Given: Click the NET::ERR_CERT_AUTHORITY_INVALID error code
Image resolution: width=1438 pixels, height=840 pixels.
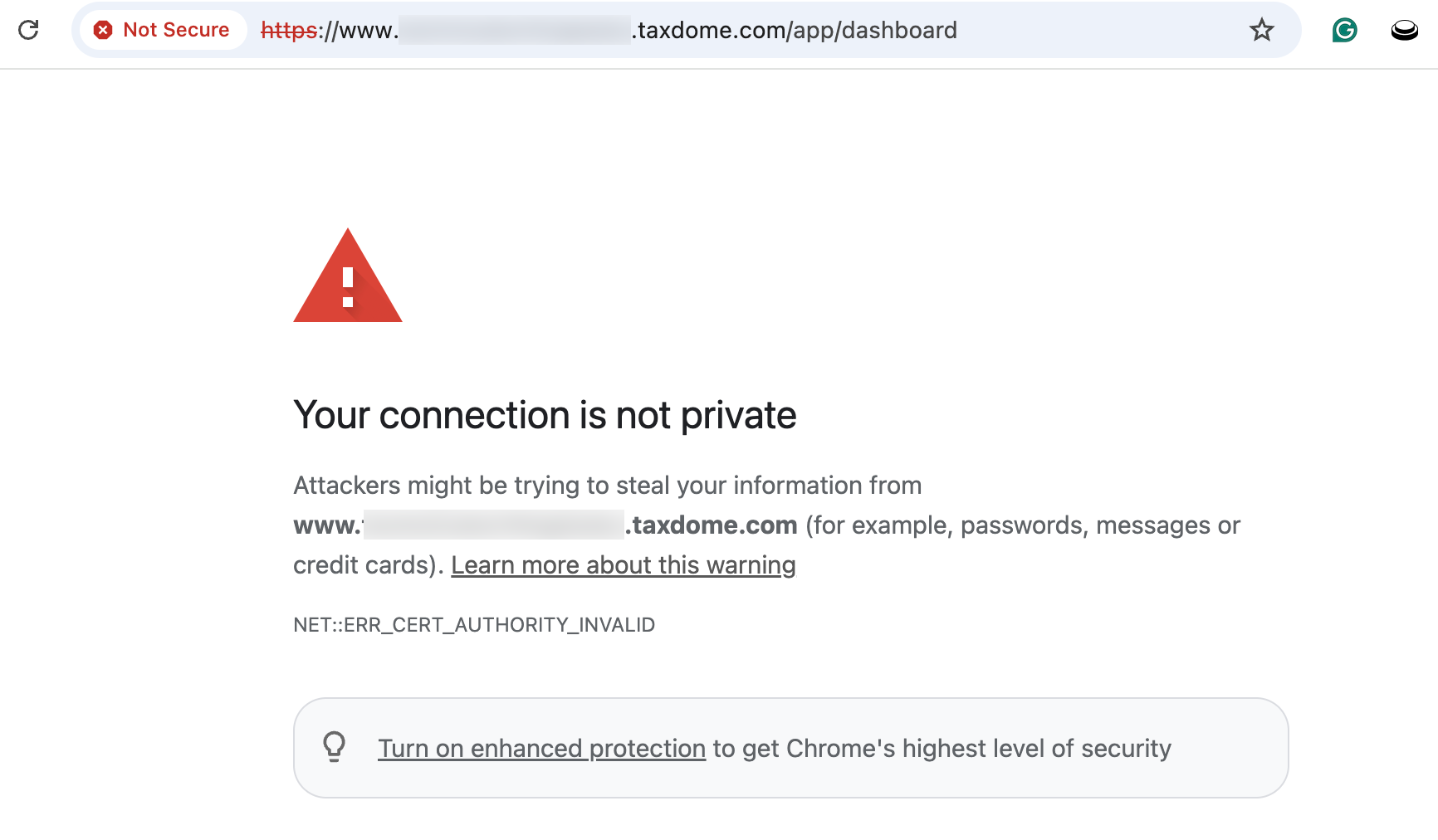Looking at the screenshot, I should click(474, 625).
